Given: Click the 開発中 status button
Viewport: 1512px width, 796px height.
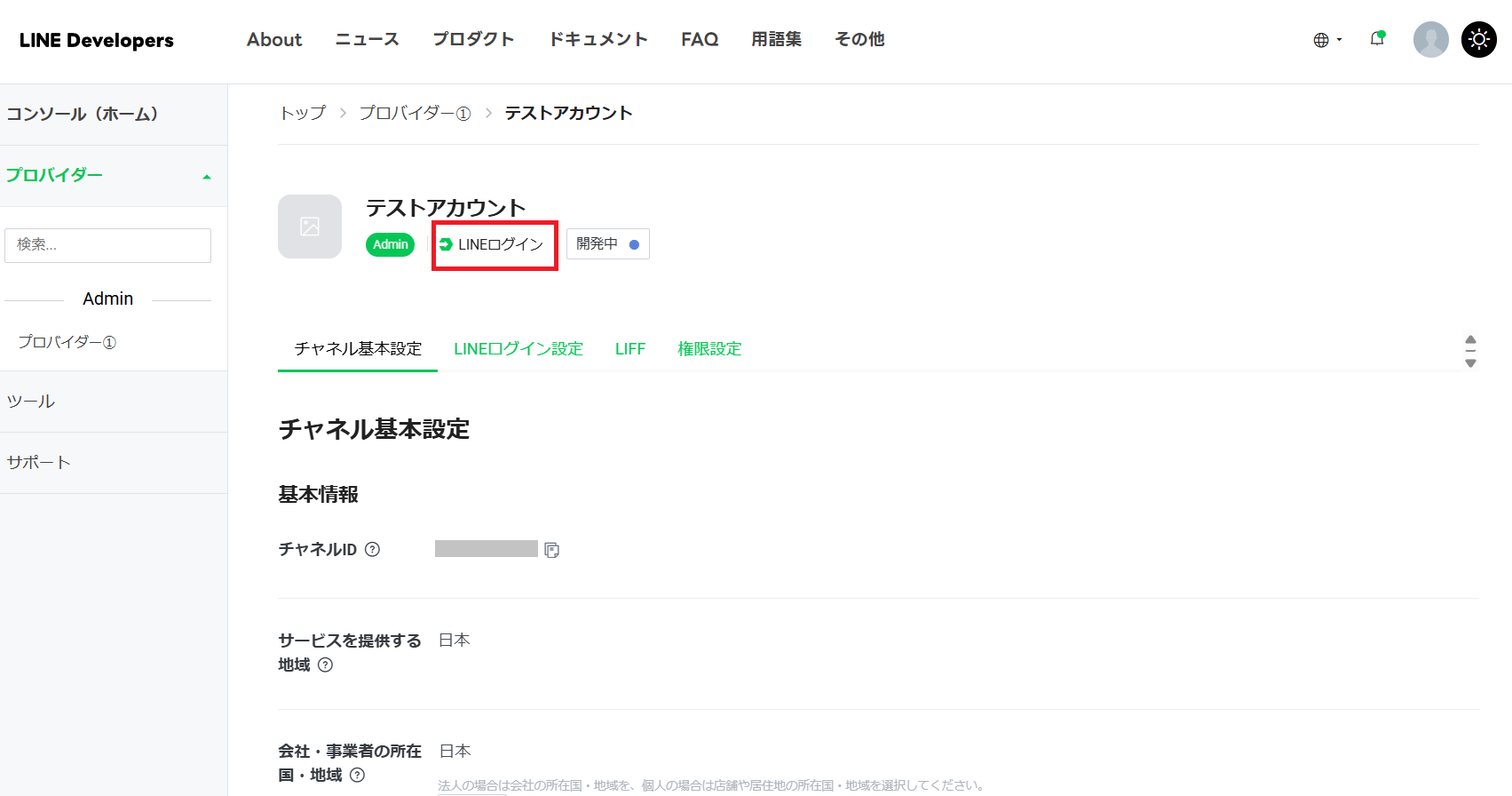Looking at the screenshot, I should (607, 244).
